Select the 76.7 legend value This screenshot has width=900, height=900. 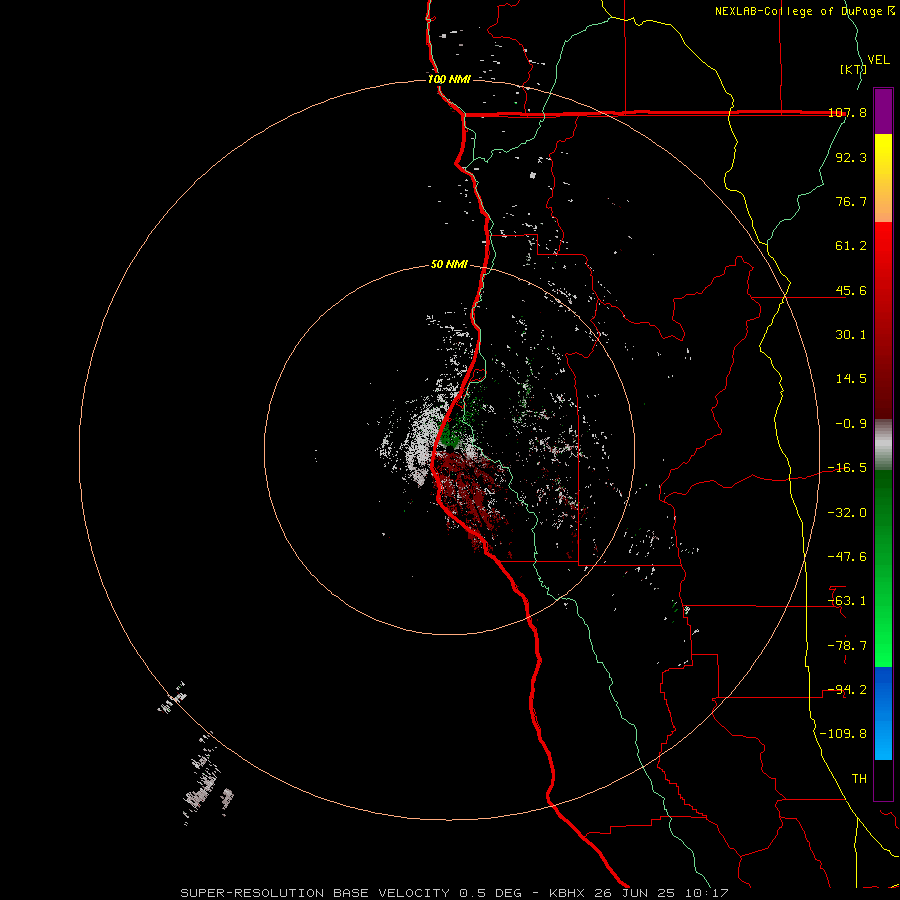(x=851, y=201)
